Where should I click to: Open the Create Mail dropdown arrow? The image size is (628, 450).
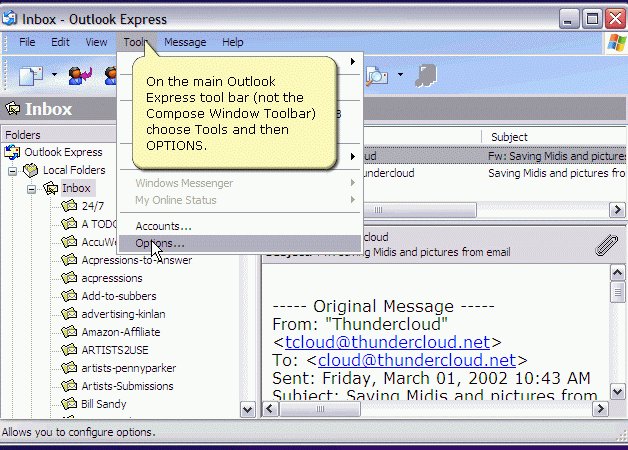click(54, 74)
